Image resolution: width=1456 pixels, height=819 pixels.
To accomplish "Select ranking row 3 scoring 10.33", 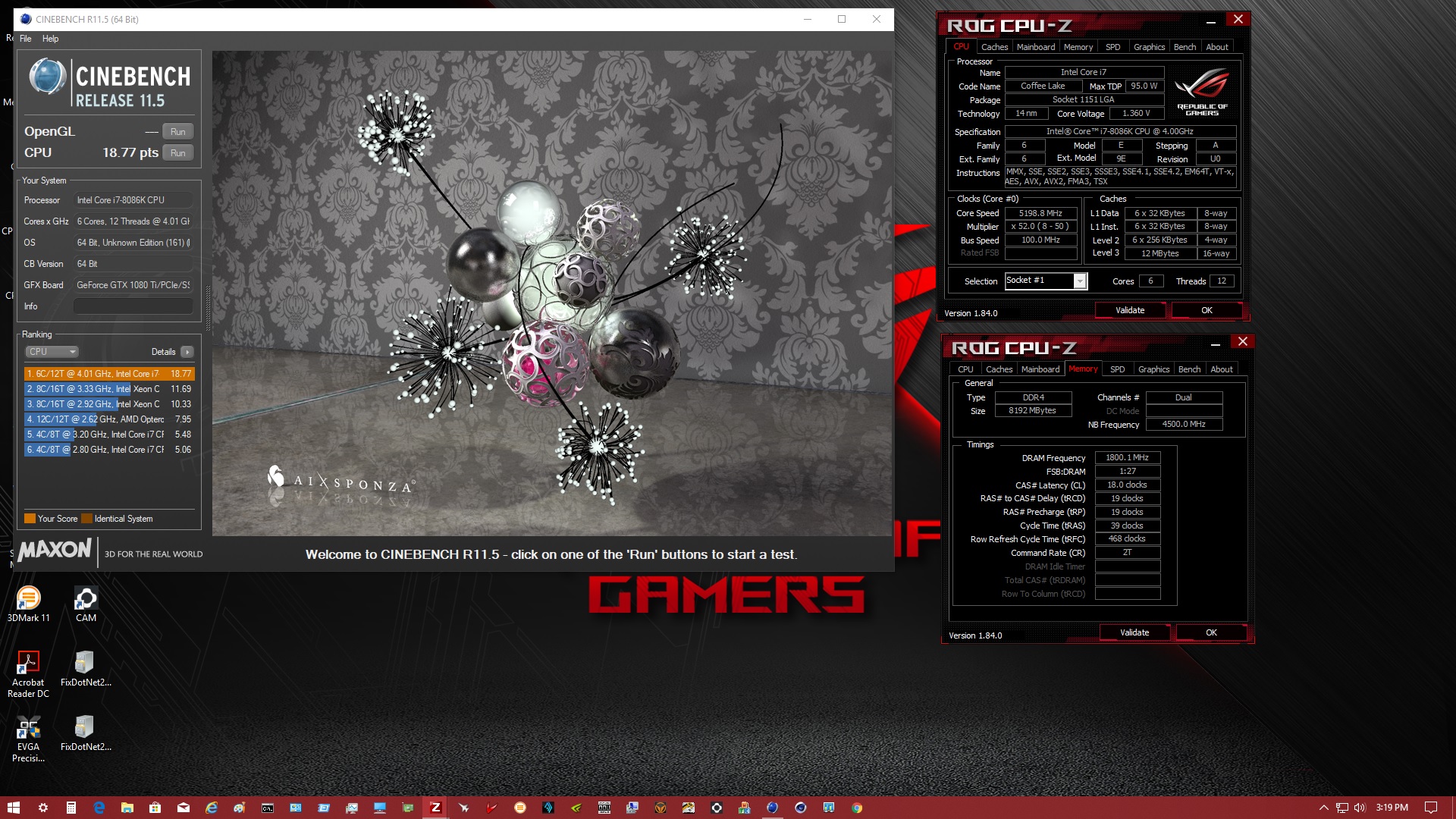I will (109, 404).
